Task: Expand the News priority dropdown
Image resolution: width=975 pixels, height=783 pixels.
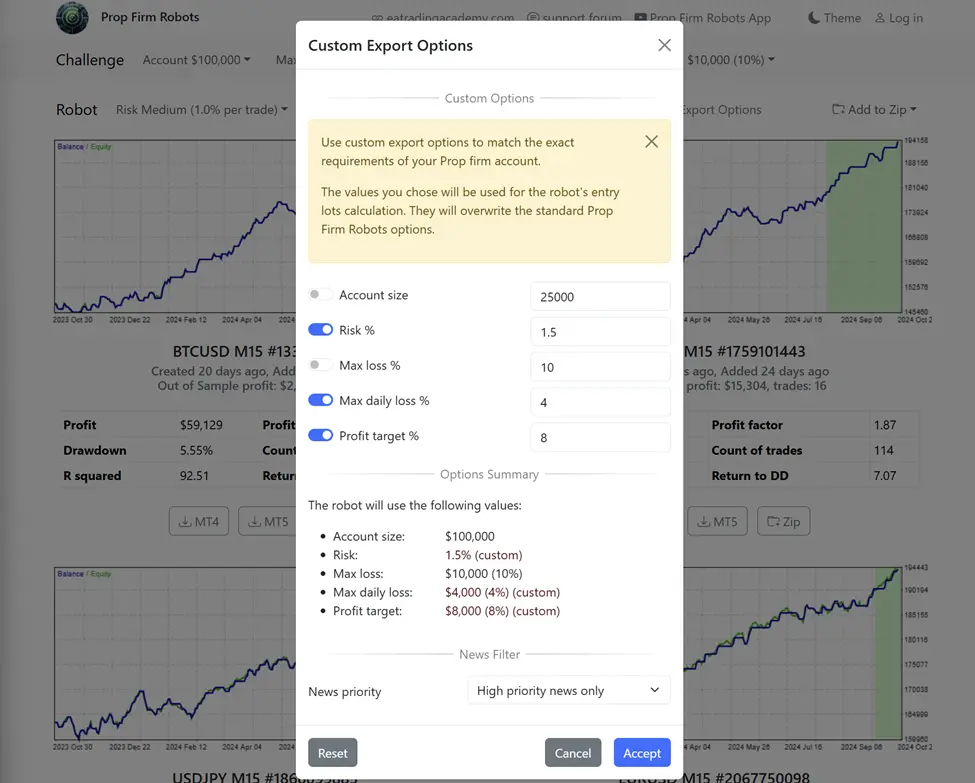Action: tap(568, 690)
